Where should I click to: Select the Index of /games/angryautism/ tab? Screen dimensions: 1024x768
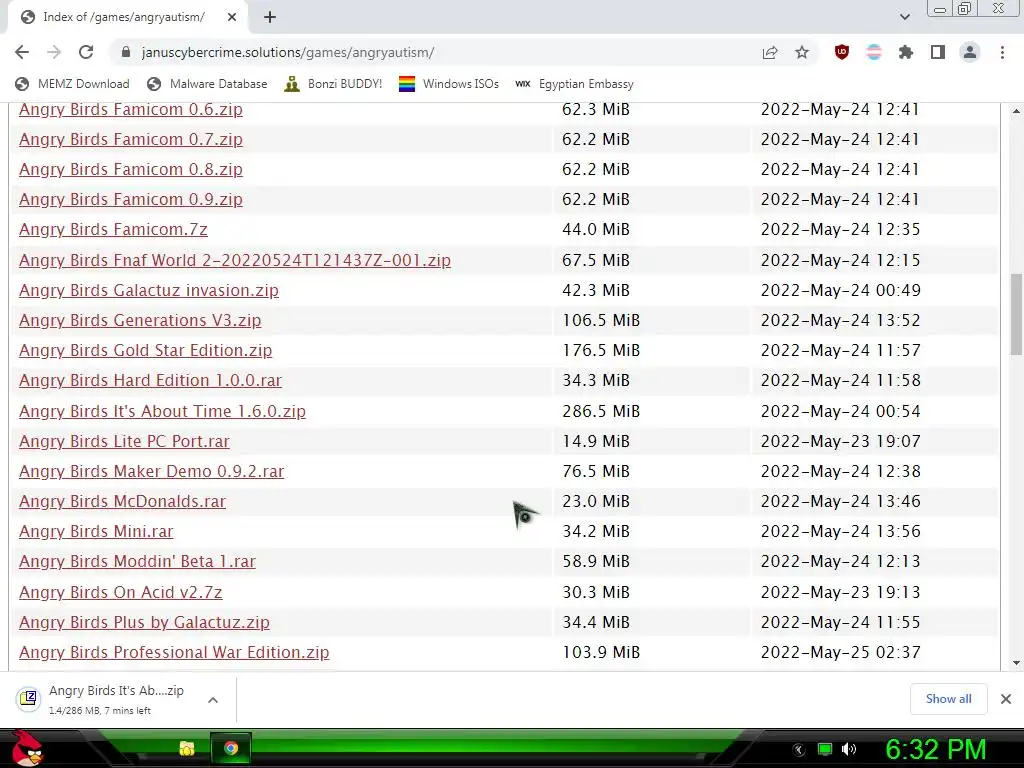124,17
